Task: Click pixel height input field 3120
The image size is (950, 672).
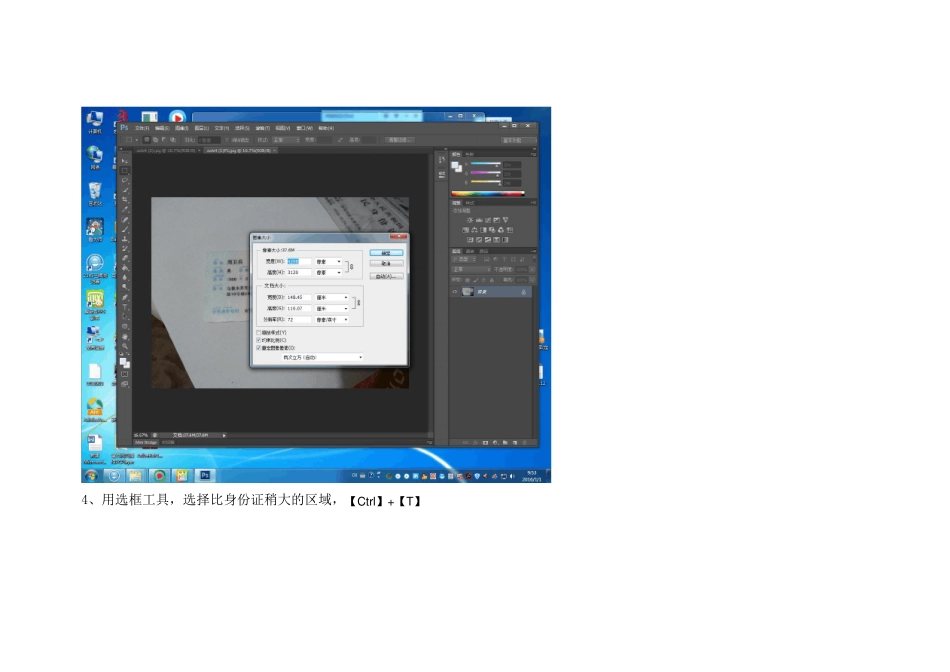Action: (299, 273)
